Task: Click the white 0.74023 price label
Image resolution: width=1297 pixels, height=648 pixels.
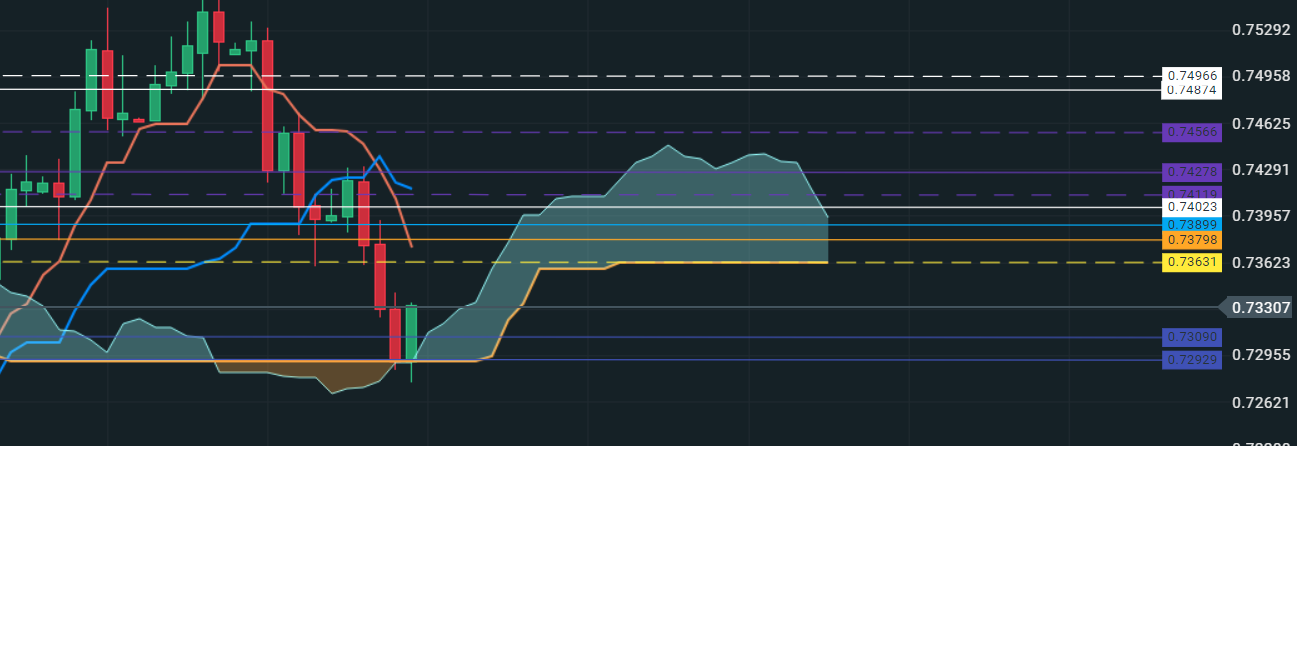Action: (x=1192, y=207)
